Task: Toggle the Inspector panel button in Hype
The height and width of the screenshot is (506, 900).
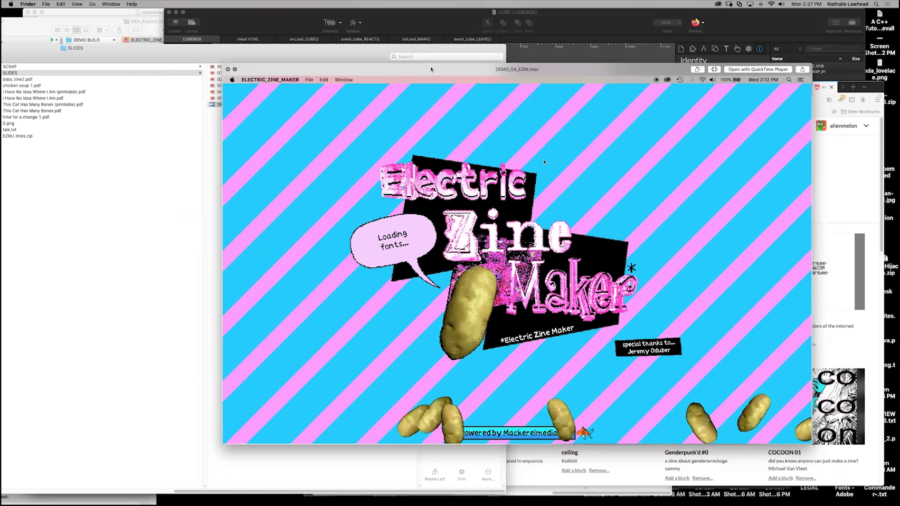Action: [835, 24]
